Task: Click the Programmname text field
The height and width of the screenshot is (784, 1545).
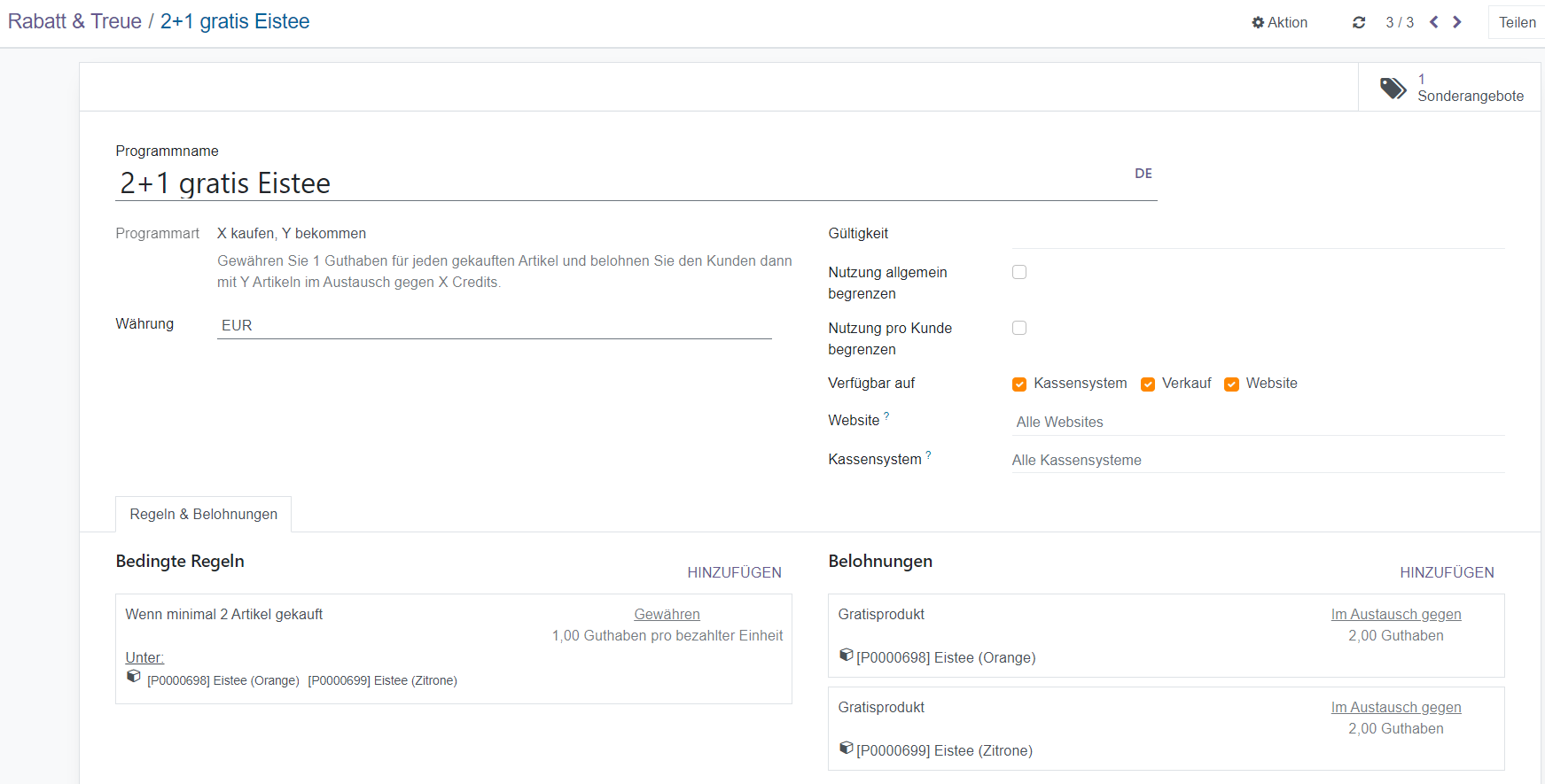Action: [620, 183]
